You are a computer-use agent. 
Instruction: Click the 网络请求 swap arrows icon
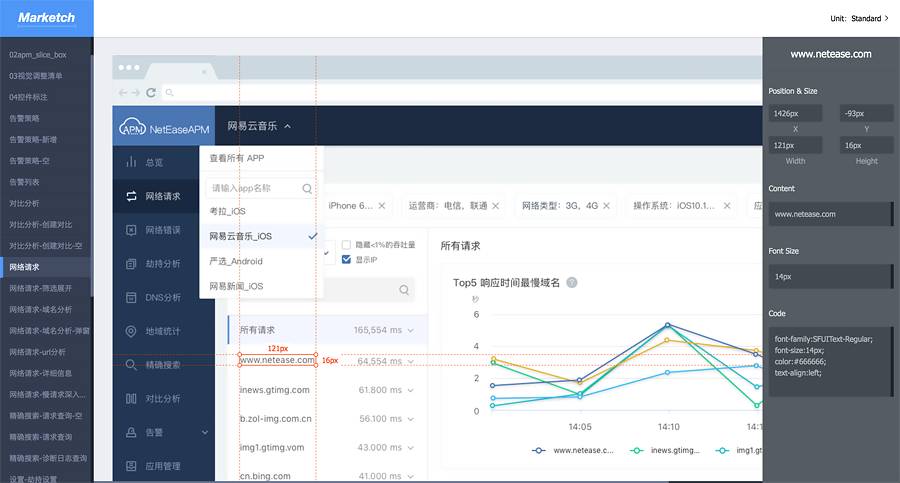tap(131, 196)
